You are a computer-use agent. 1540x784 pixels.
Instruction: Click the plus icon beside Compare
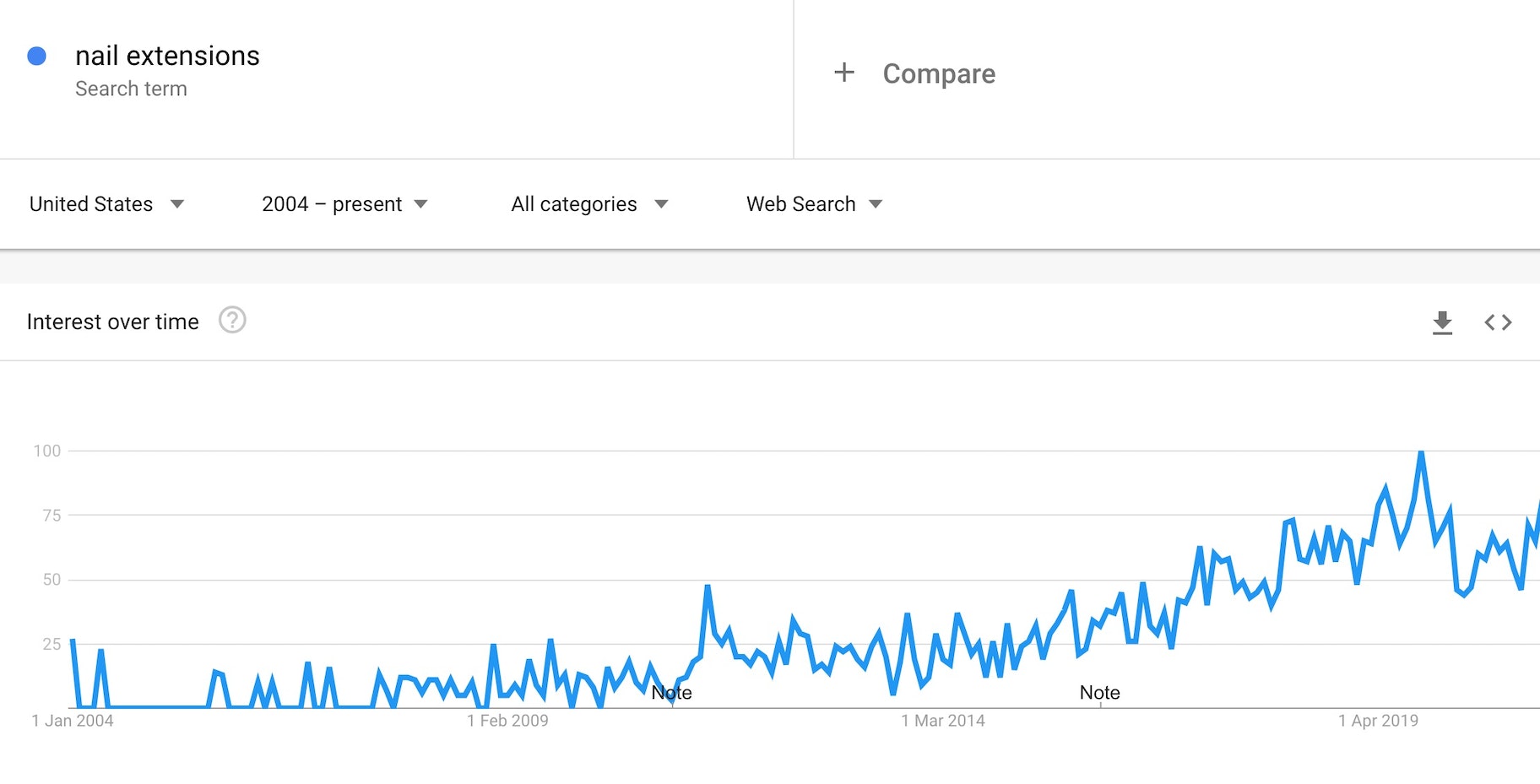pos(843,73)
